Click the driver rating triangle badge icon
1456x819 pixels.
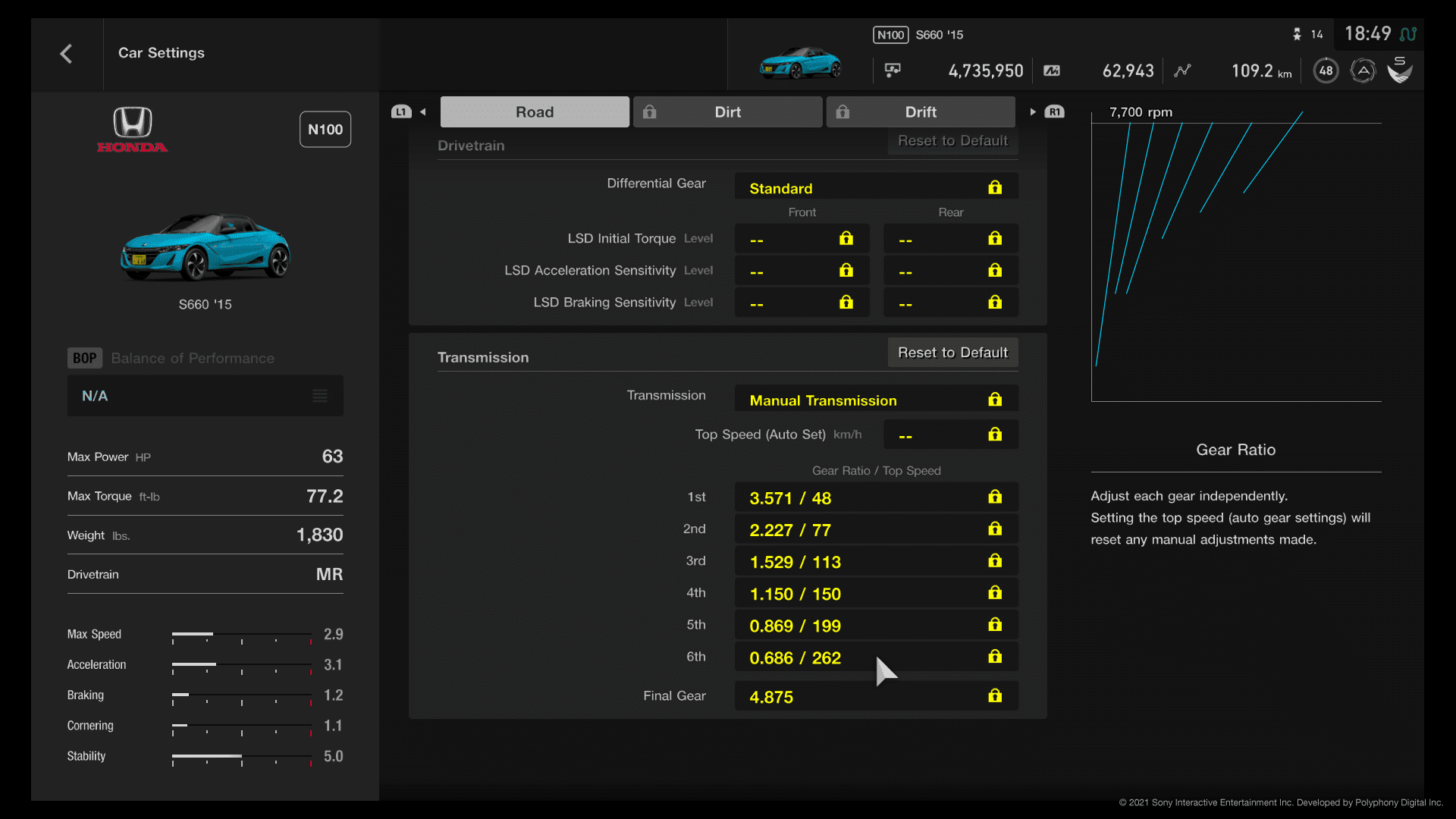pyautogui.click(x=1363, y=71)
